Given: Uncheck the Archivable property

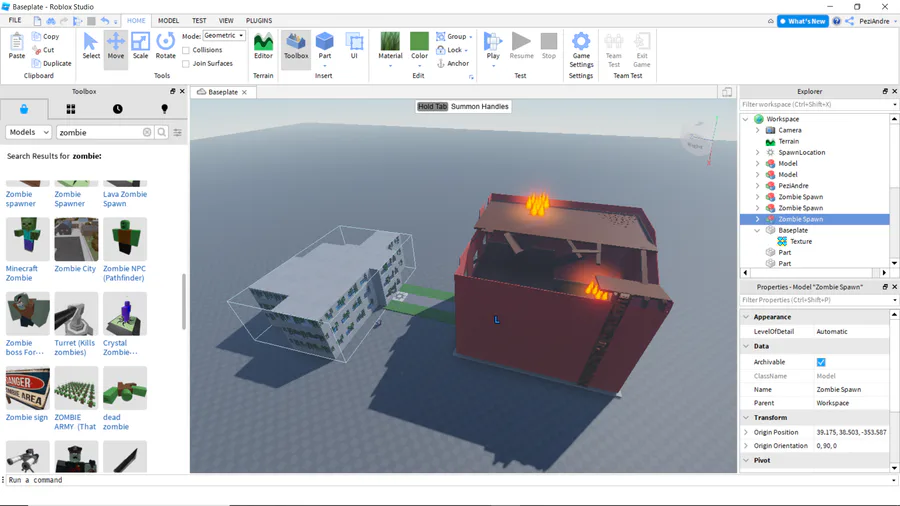Looking at the screenshot, I should click(x=821, y=362).
